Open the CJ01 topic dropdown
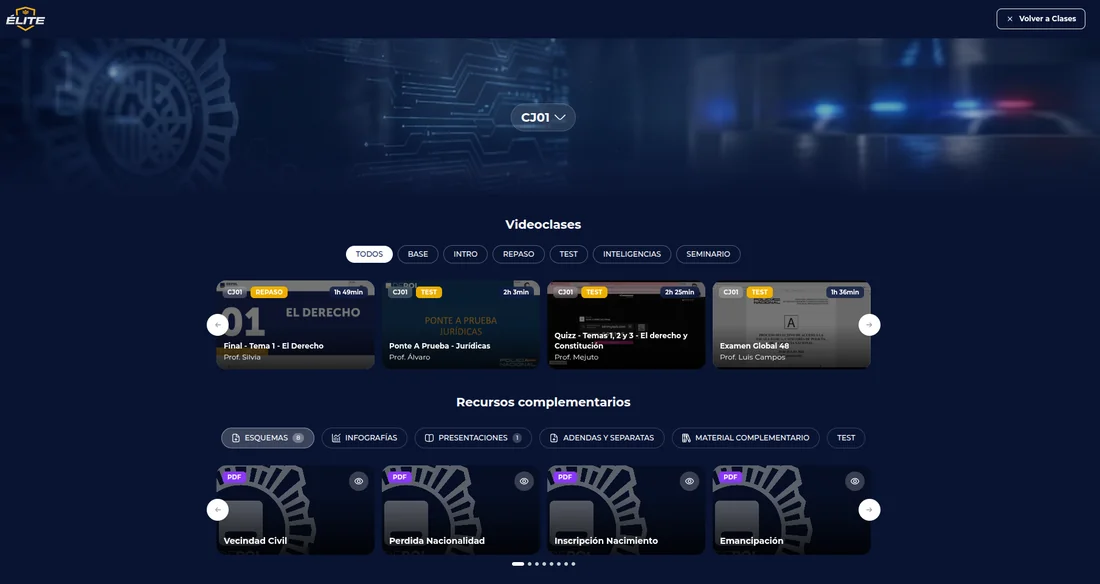Image resolution: width=1100 pixels, height=584 pixels. tap(543, 117)
